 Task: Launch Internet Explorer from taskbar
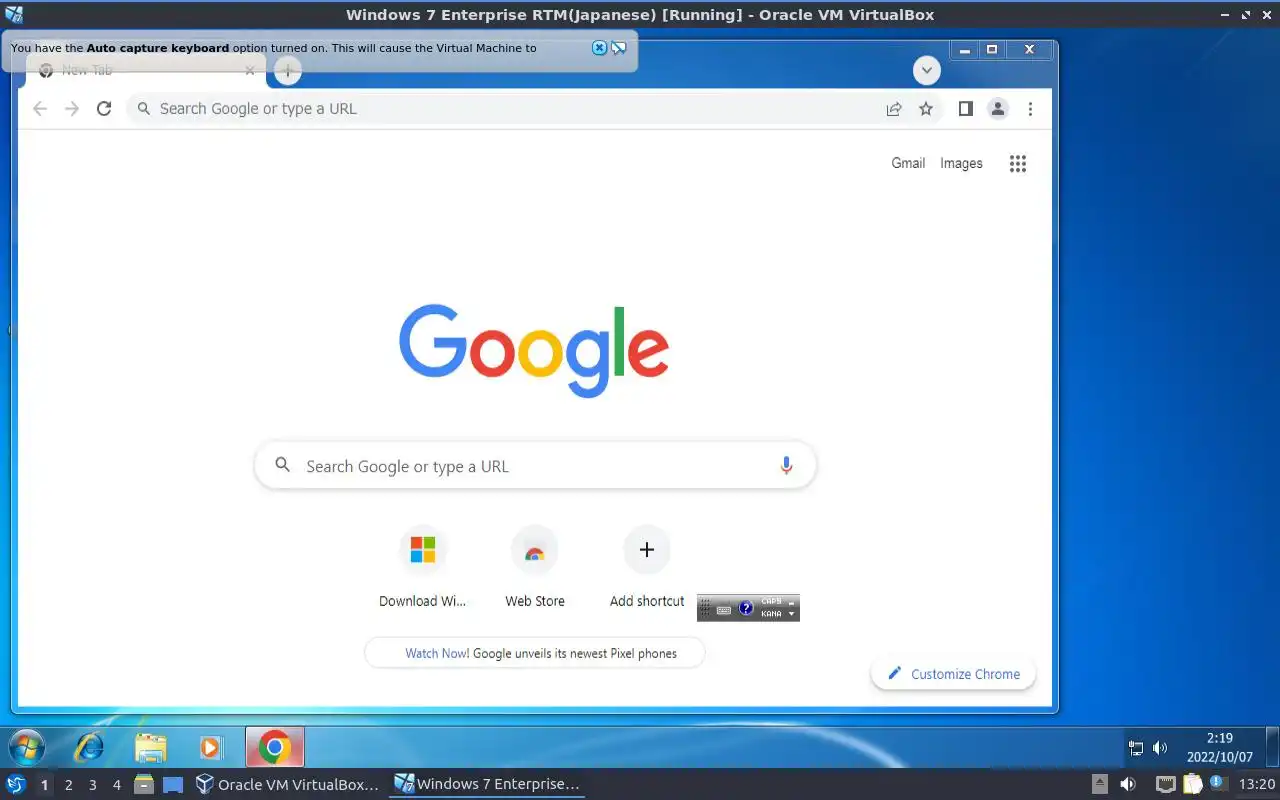pyautogui.click(x=89, y=747)
